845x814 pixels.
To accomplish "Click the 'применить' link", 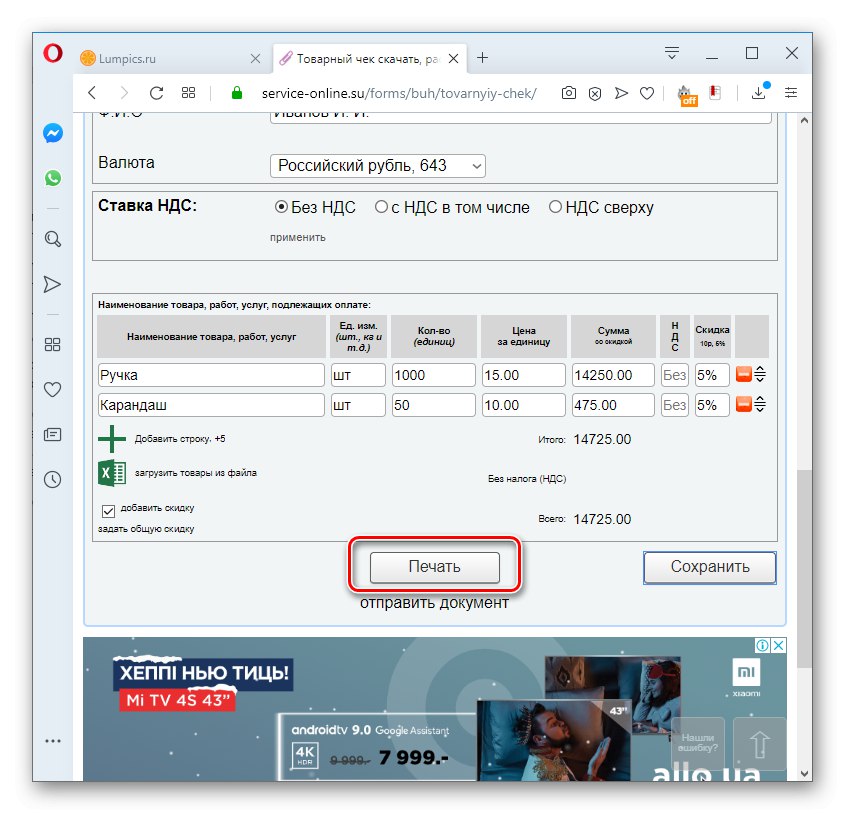I will (x=297, y=237).
